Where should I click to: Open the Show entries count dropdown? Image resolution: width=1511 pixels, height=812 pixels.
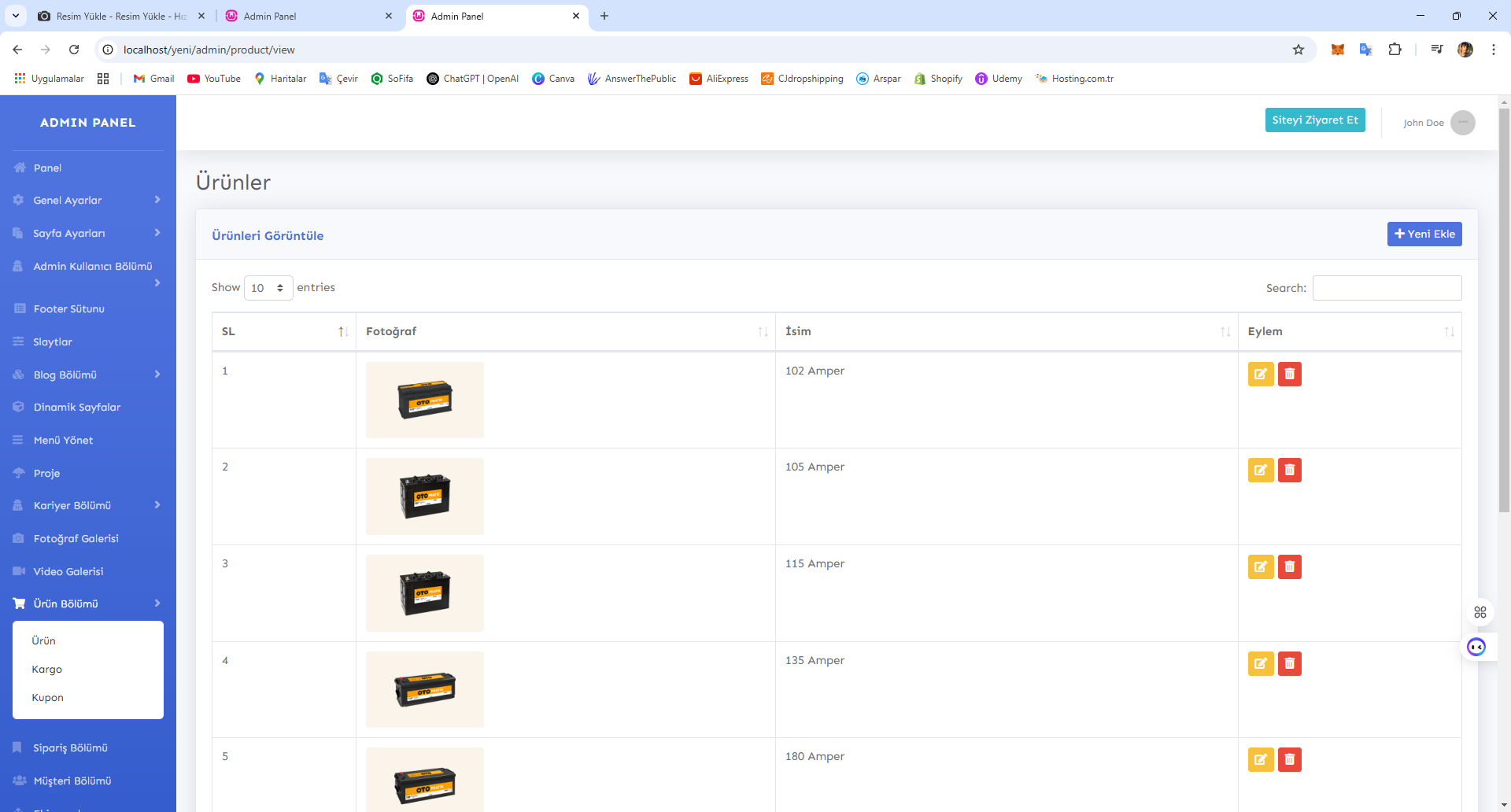(268, 288)
